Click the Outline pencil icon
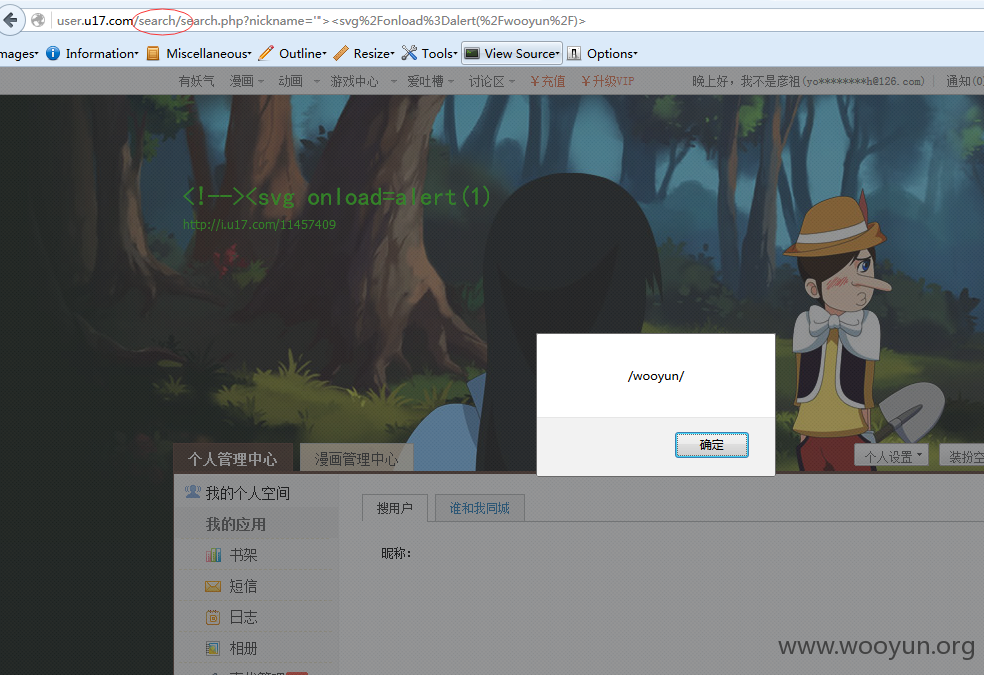984x675 pixels. pos(266,53)
